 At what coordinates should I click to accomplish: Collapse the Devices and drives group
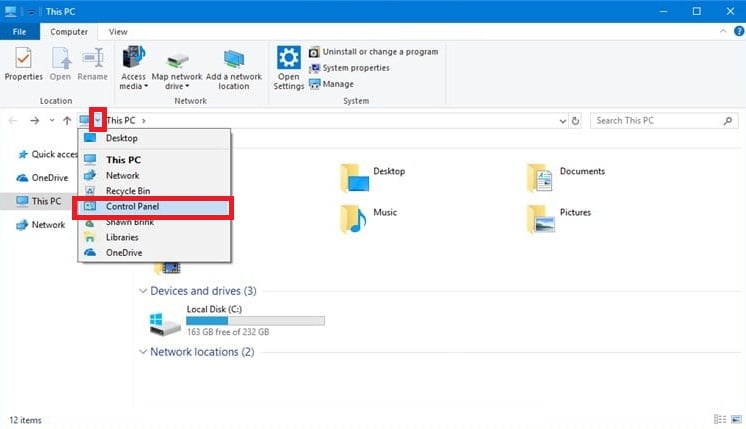143,291
